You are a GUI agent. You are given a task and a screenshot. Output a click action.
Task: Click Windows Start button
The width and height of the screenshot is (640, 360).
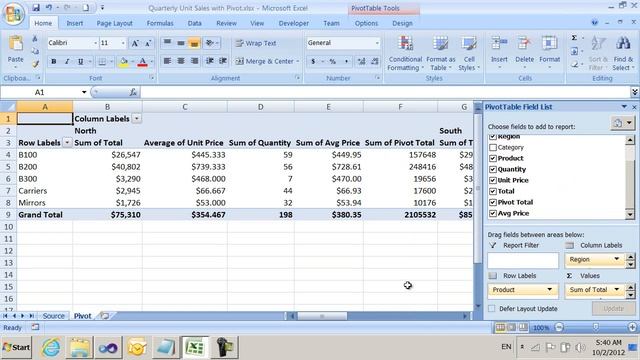point(16,347)
